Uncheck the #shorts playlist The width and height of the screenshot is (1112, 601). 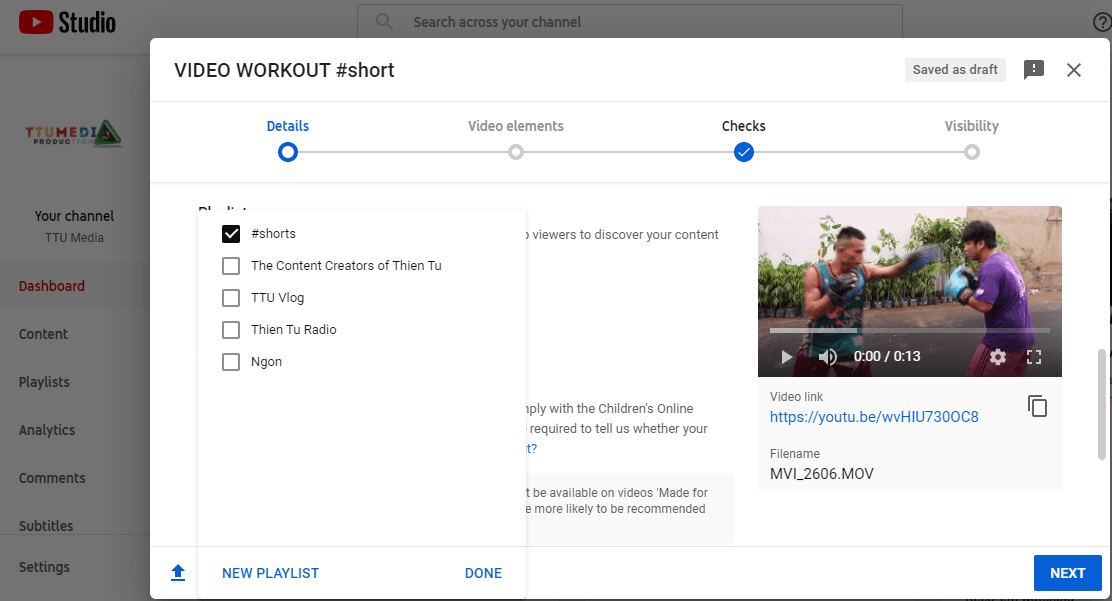click(x=231, y=234)
